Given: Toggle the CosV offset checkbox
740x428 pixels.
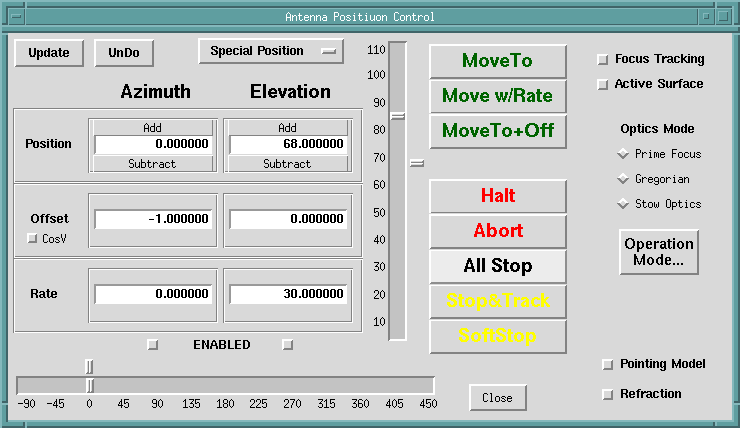Looking at the screenshot, I should point(32,239).
